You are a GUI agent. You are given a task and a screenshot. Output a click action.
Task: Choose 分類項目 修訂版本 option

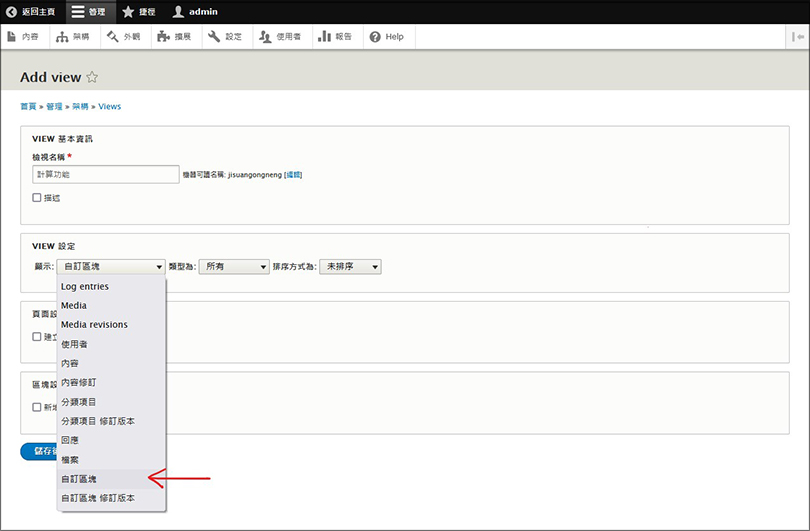111,421
